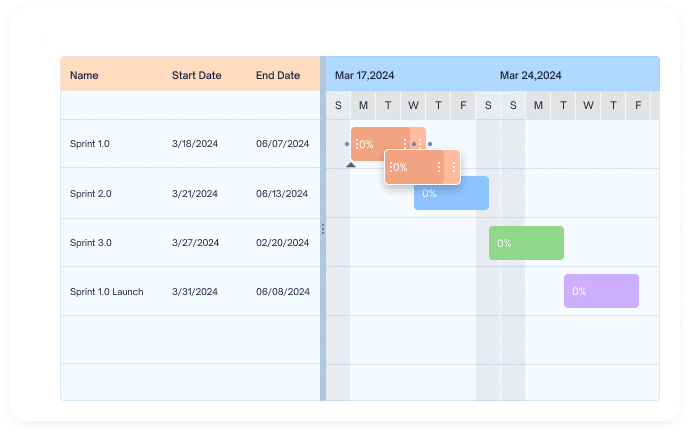Click Sprint 2.0 start date cell 3/21/2024
Image resolution: width=690 pixels, height=435 pixels.
coord(195,194)
